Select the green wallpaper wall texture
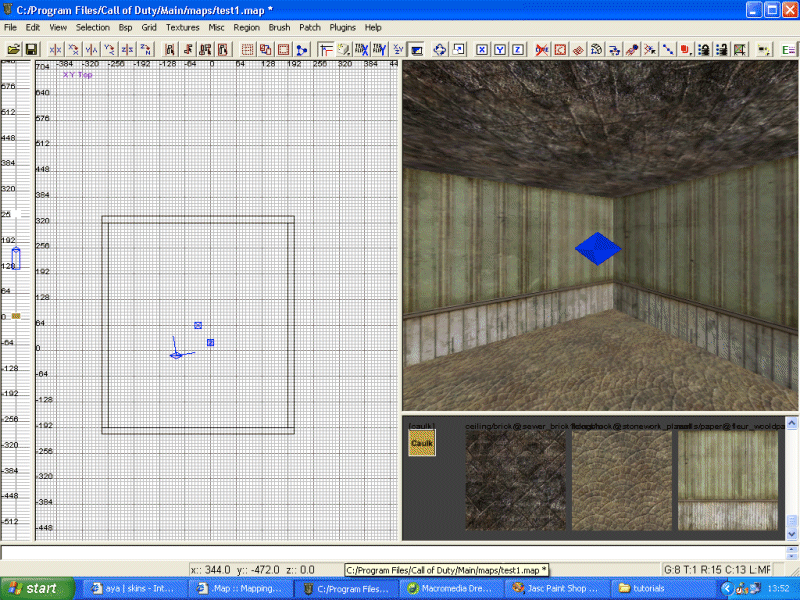The image size is (800, 600). pos(728,480)
